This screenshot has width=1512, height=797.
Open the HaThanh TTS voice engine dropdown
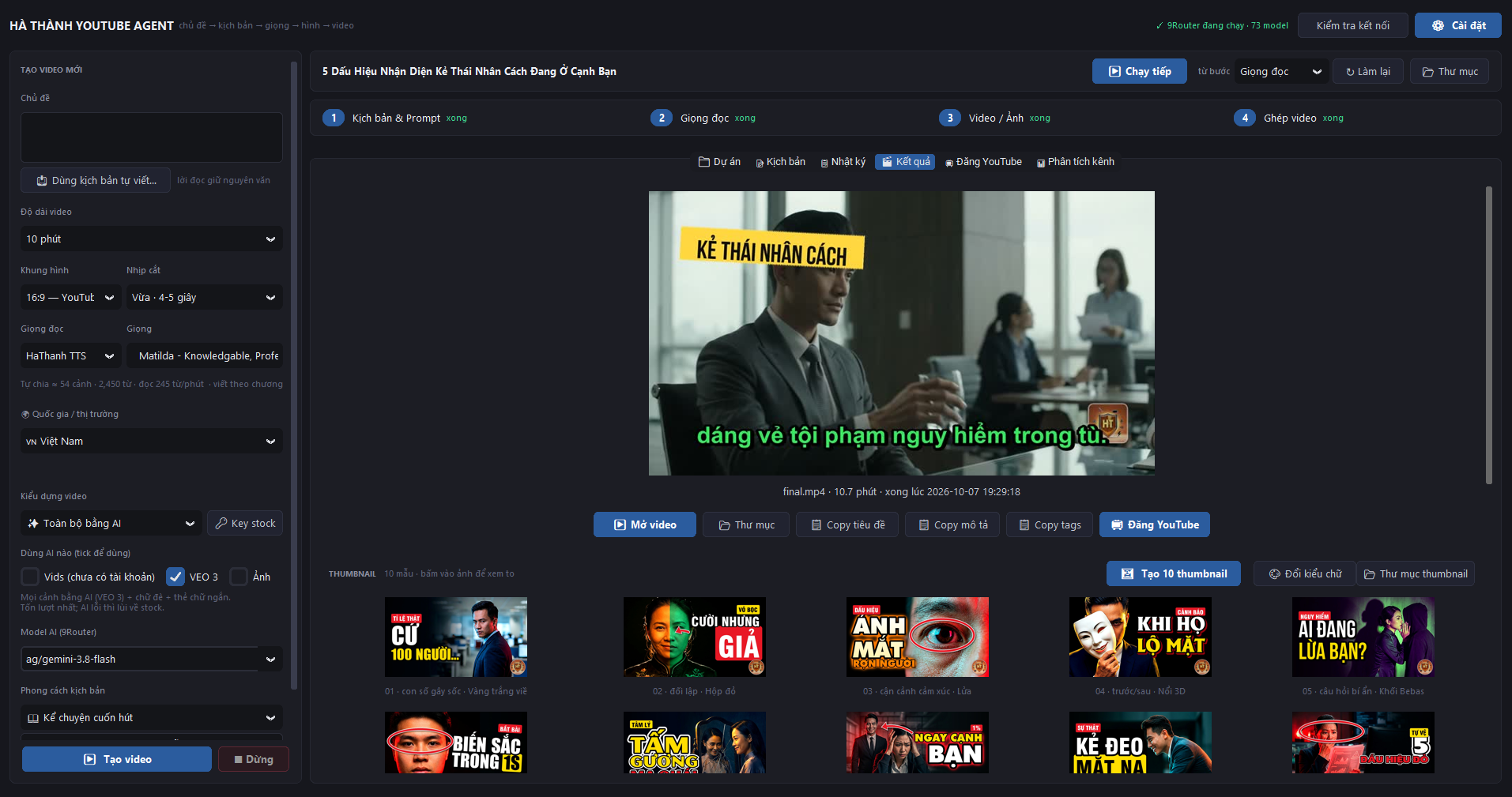point(70,355)
